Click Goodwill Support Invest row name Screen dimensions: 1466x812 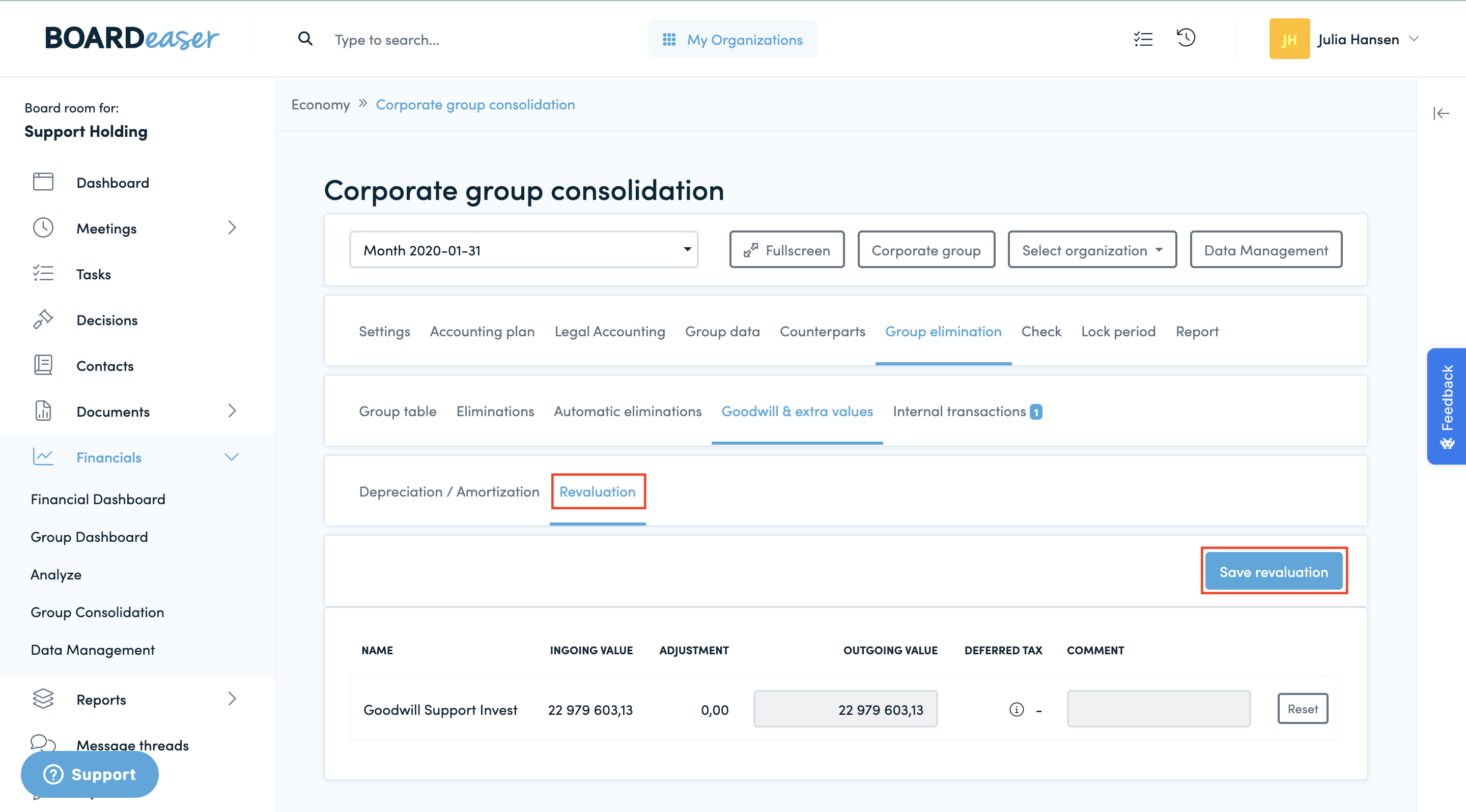(x=440, y=710)
